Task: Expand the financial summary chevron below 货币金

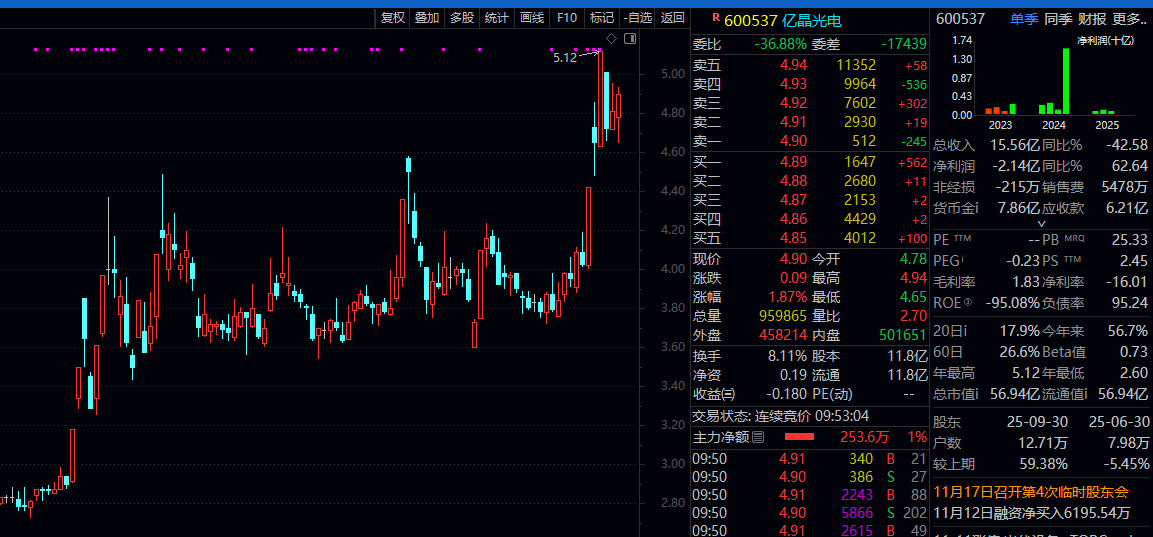Action: coord(1041,223)
